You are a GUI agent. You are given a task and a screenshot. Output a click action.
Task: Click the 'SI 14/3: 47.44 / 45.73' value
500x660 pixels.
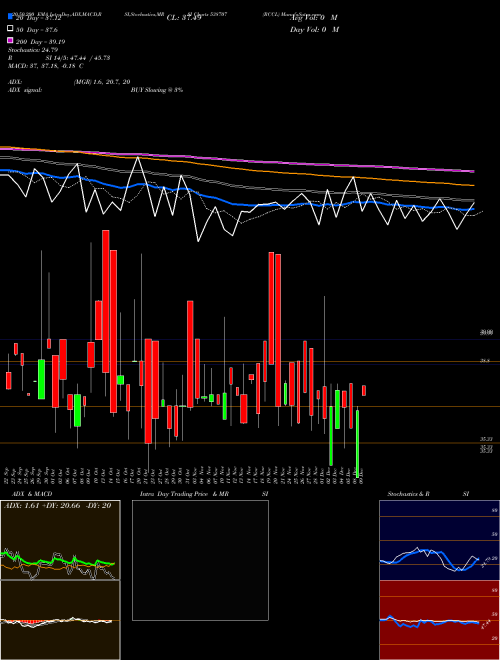[78, 58]
